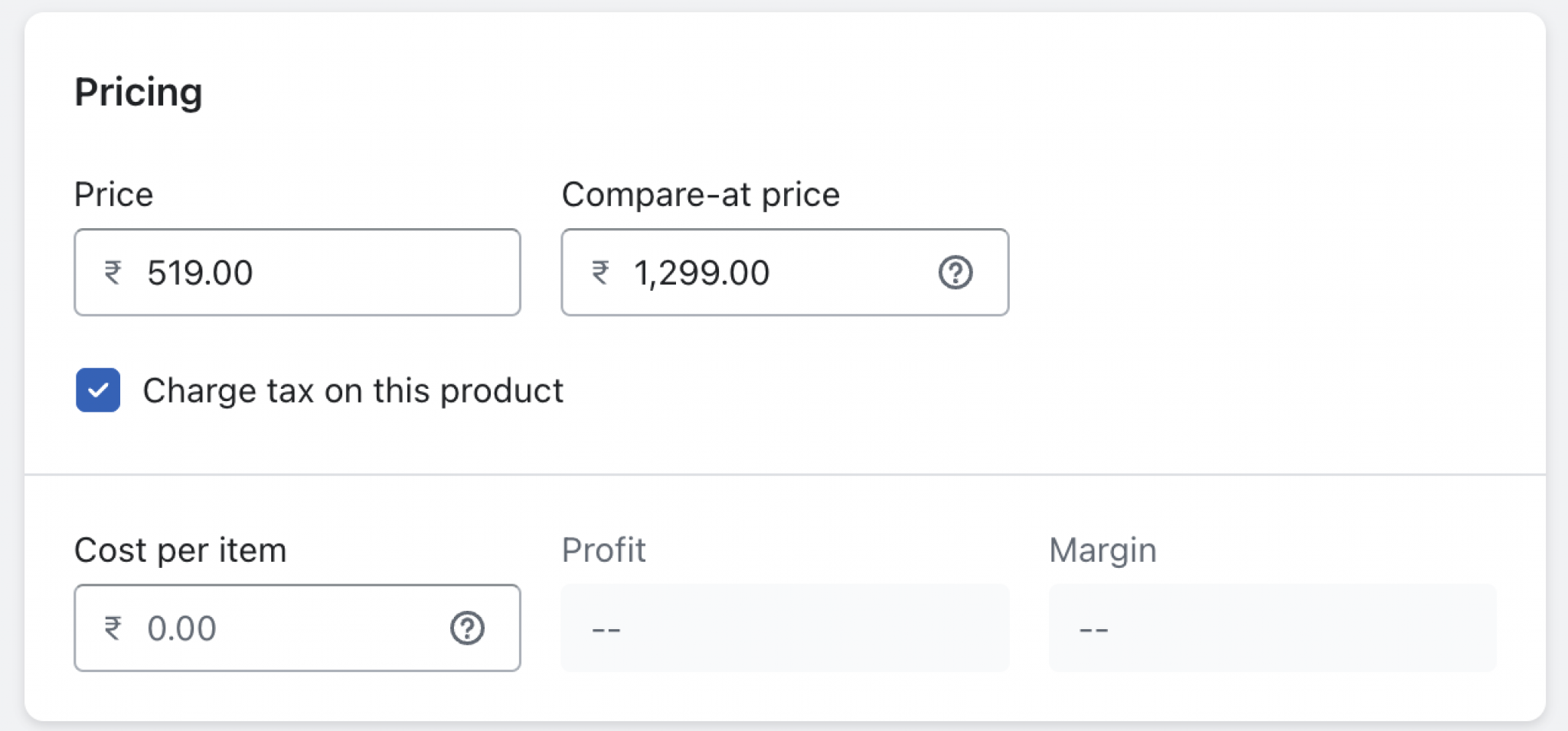
Task: Click the Pricing section heading
Action: click(139, 92)
